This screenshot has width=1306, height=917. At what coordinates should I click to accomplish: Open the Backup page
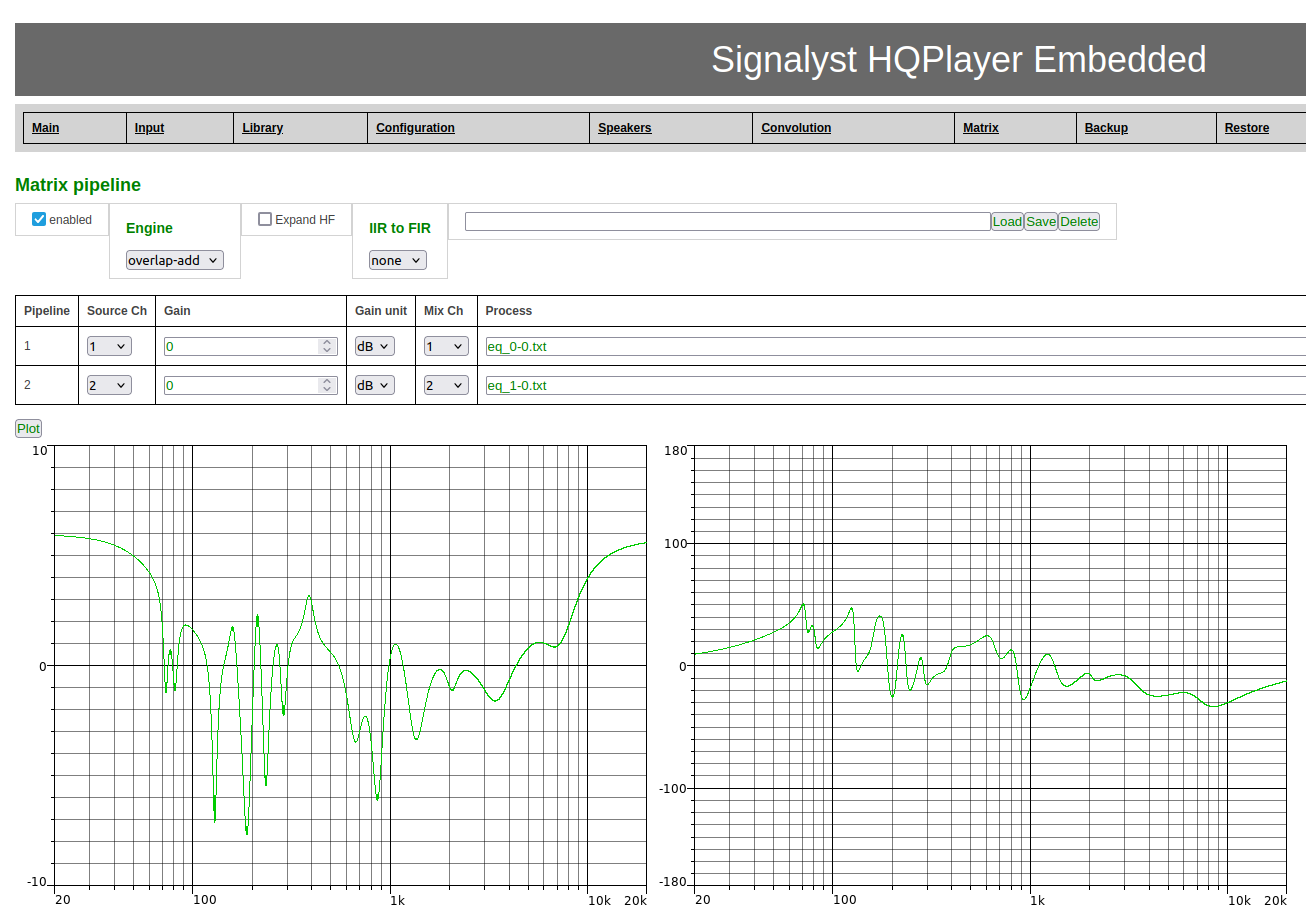pyautogui.click(x=1106, y=128)
